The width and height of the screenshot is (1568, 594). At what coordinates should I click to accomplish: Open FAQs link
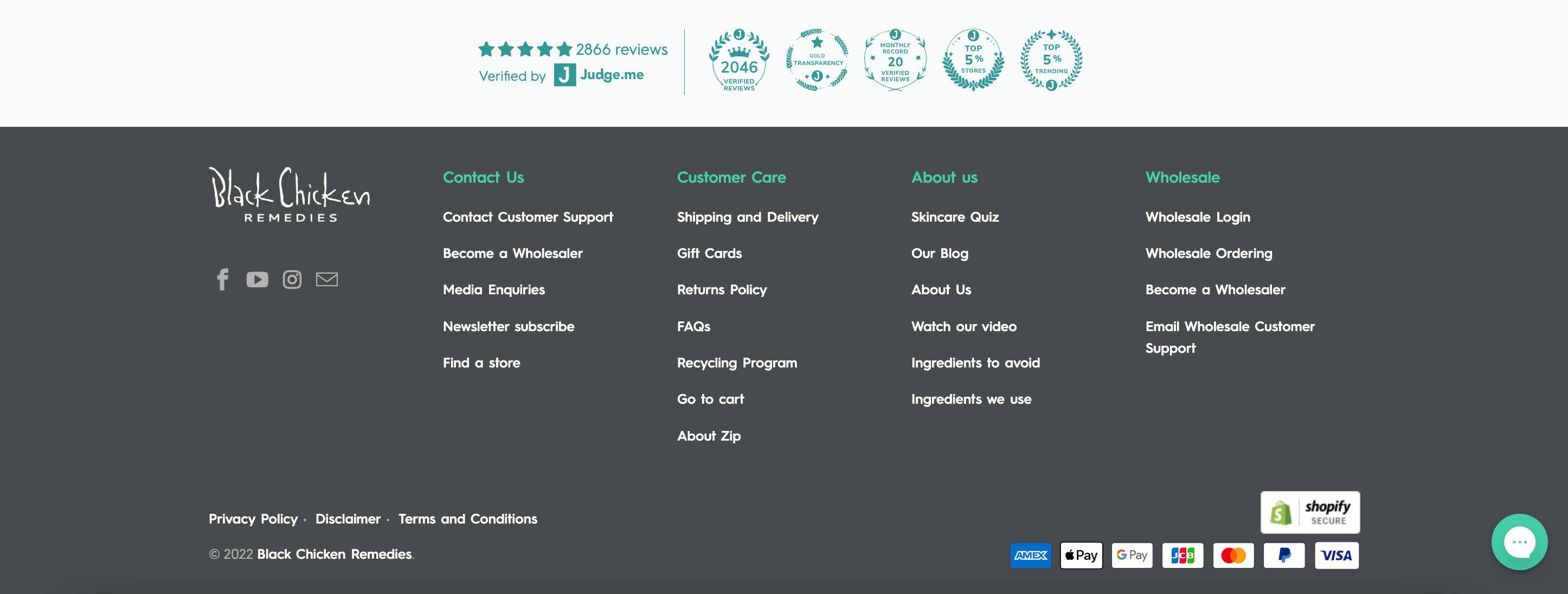pyautogui.click(x=693, y=326)
